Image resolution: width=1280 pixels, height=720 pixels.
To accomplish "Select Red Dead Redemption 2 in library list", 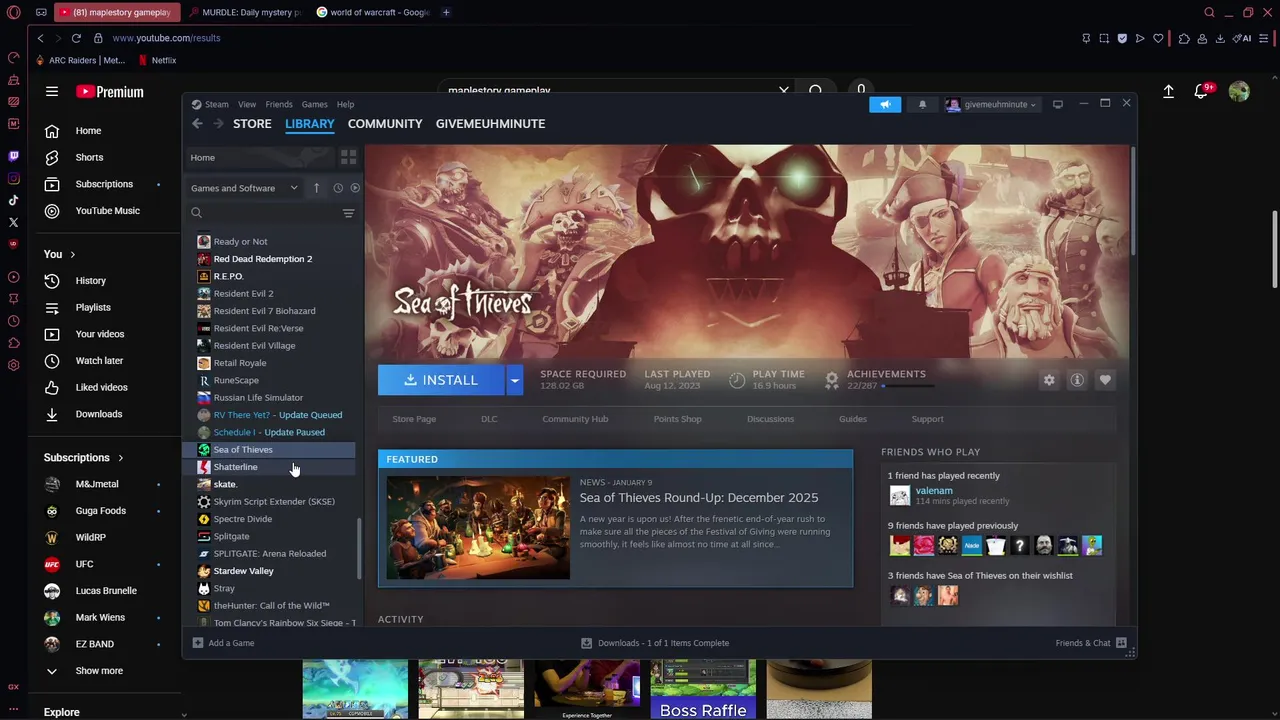I will [x=262, y=259].
